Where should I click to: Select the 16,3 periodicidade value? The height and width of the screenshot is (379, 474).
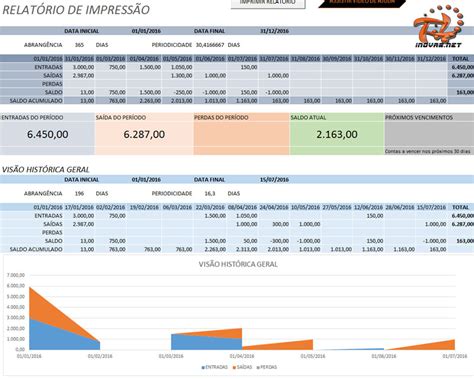210,194
